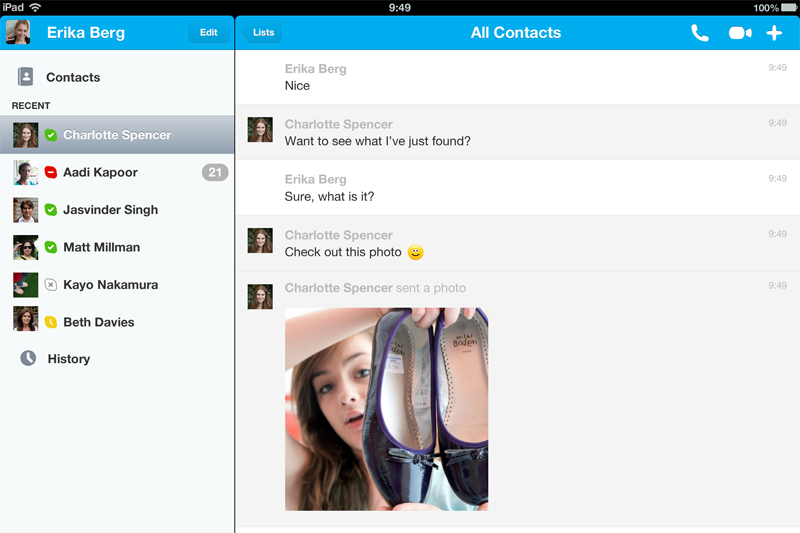Tap the avatar beside 'Check out this photo'
Screen dimensions: 800x533
pyautogui.click(x=260, y=241)
